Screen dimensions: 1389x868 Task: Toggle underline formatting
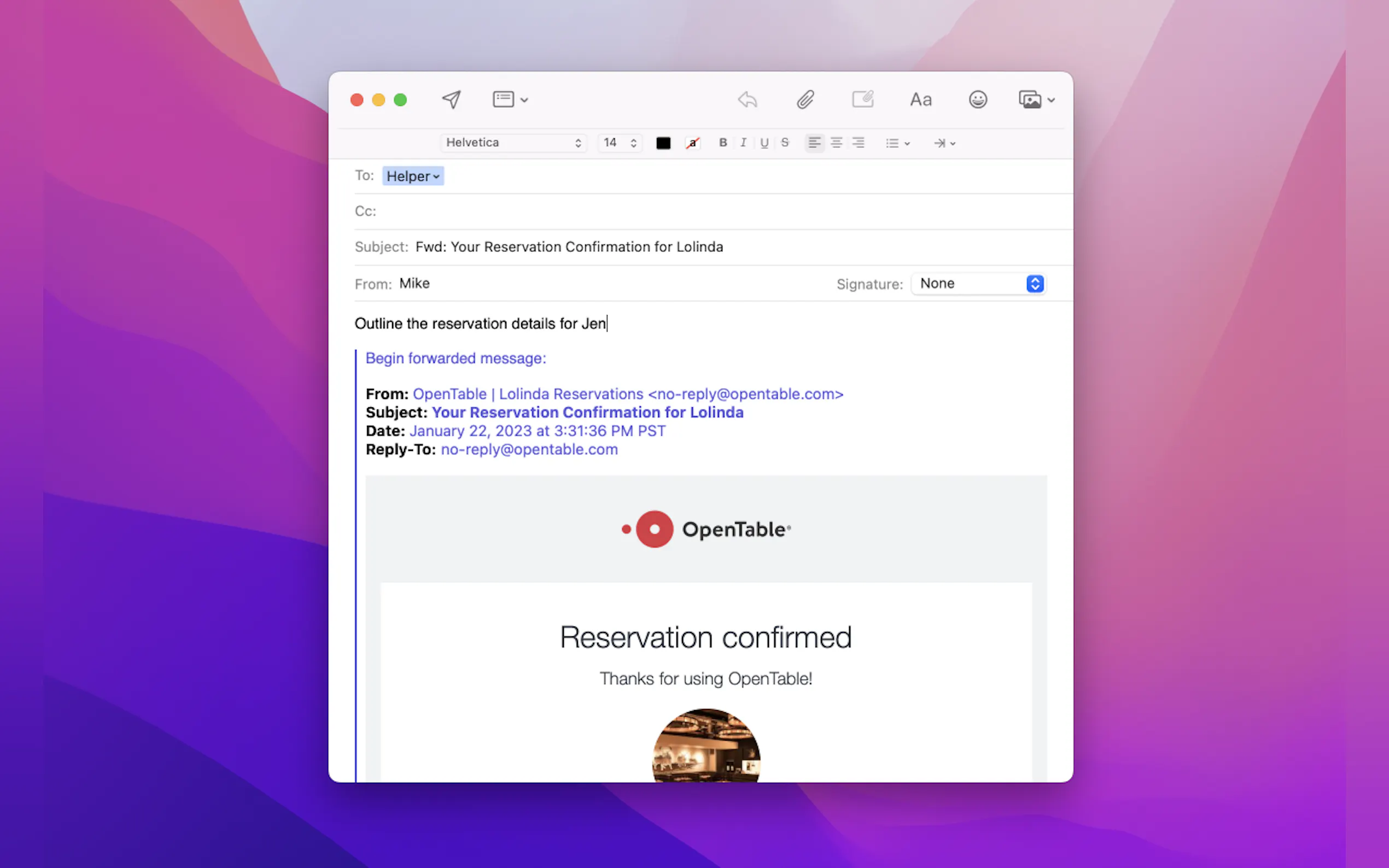click(764, 142)
